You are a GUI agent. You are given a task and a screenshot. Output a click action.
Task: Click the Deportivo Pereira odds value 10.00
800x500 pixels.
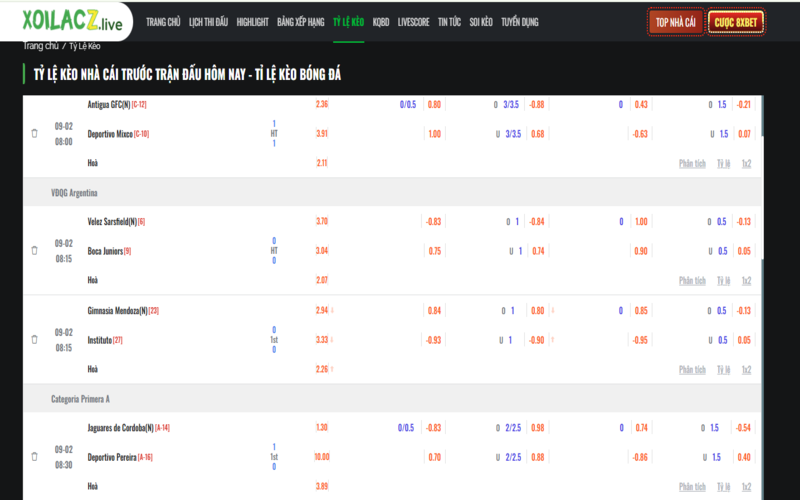pos(322,457)
